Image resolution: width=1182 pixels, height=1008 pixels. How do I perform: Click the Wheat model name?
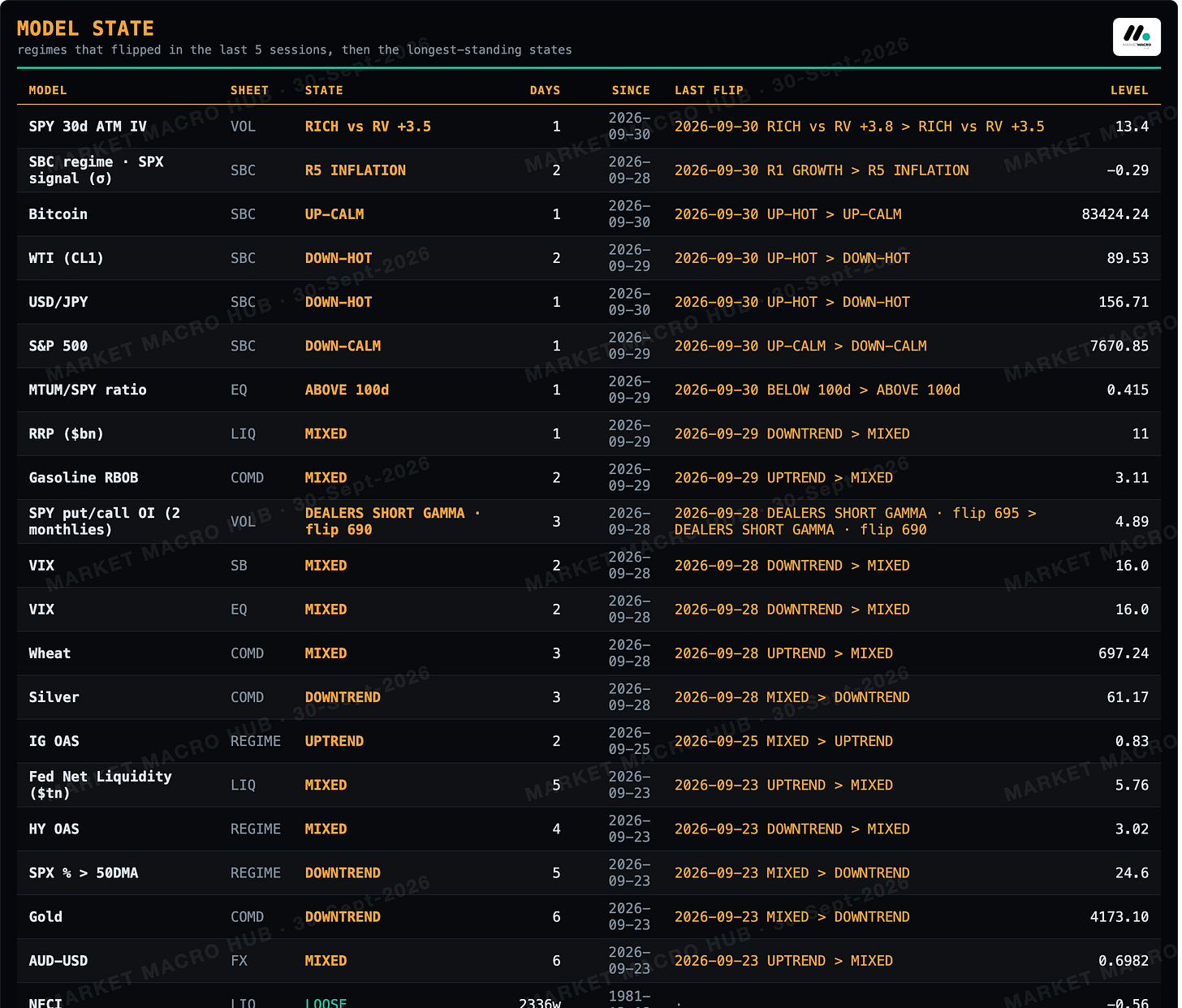(50, 653)
